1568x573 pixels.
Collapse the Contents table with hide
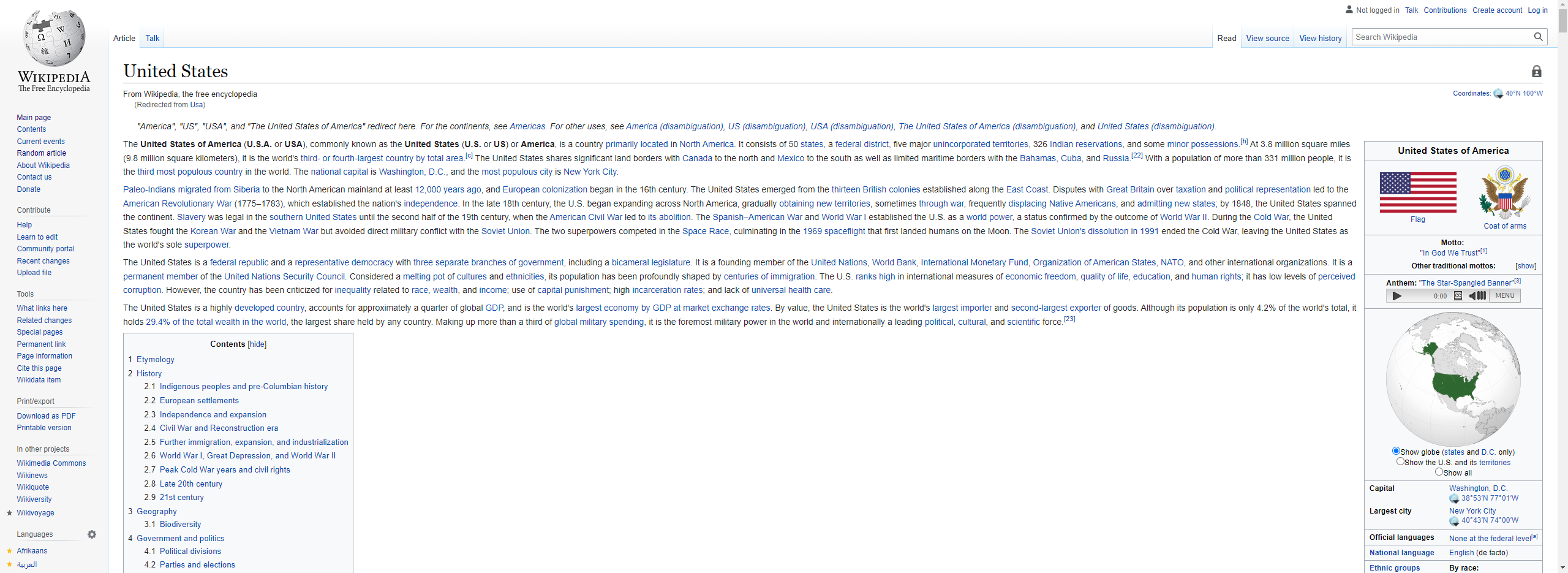tap(257, 344)
